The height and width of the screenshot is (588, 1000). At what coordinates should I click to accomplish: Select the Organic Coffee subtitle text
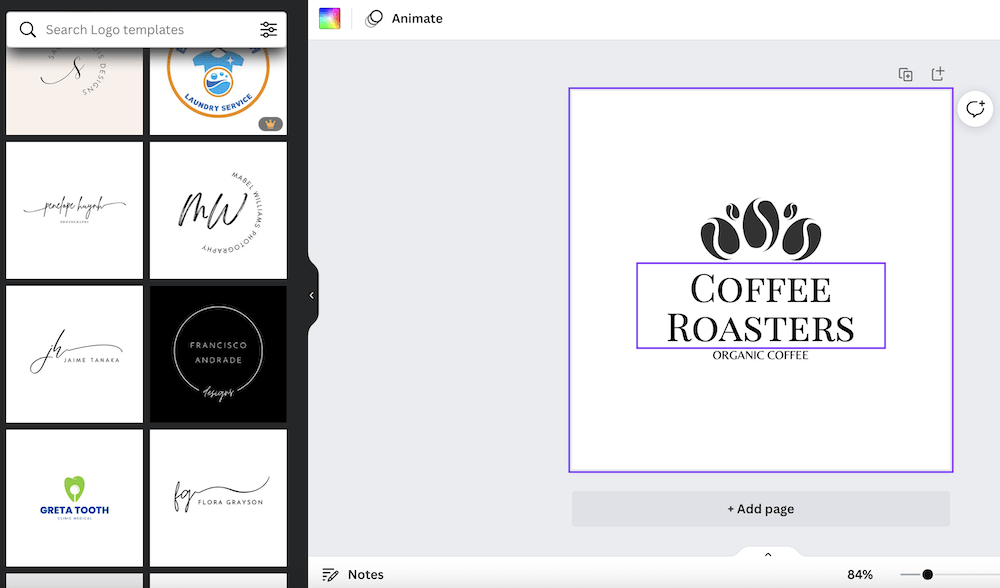(x=760, y=355)
